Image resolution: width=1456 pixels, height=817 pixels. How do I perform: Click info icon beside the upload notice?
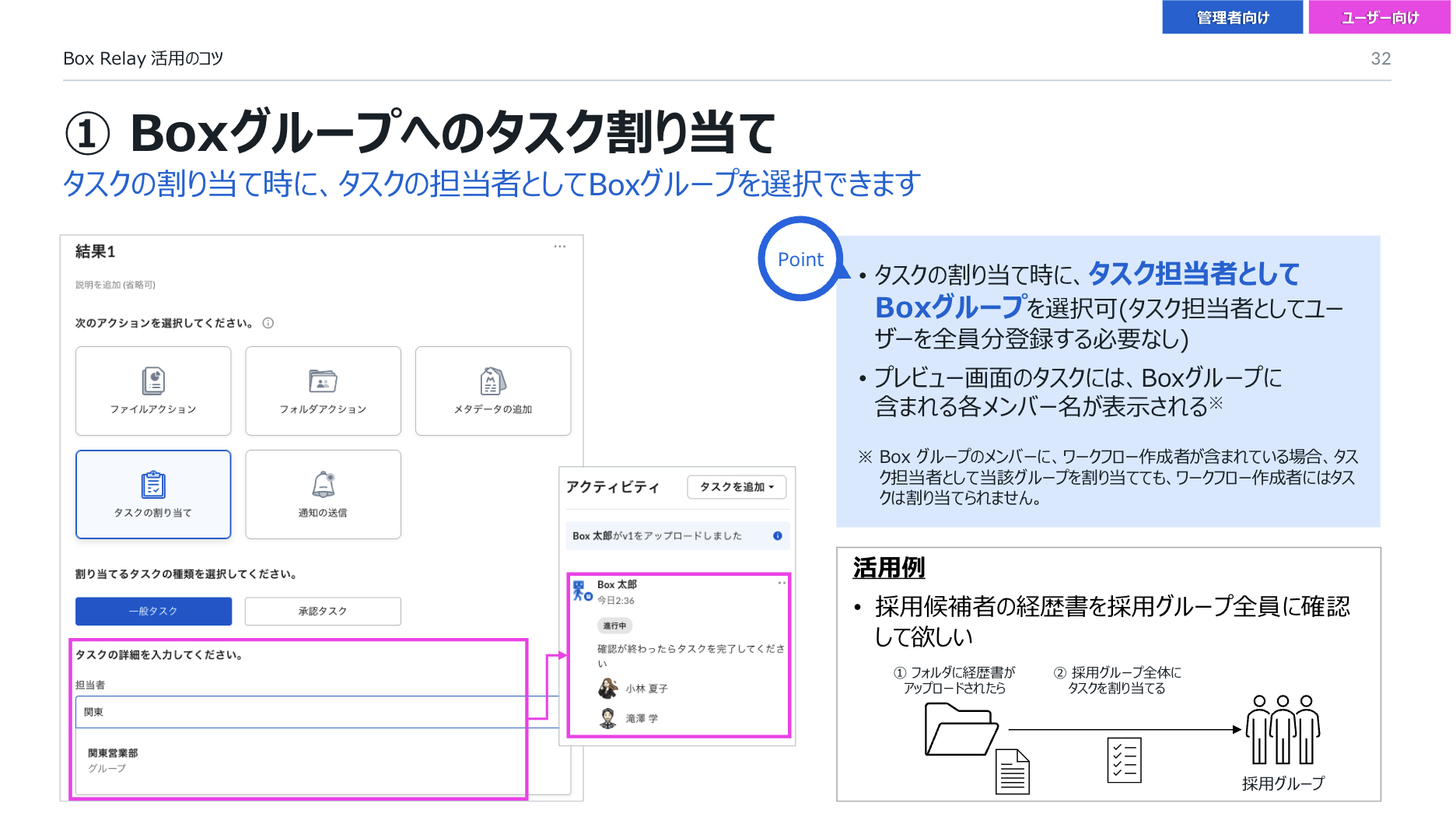[x=777, y=535]
